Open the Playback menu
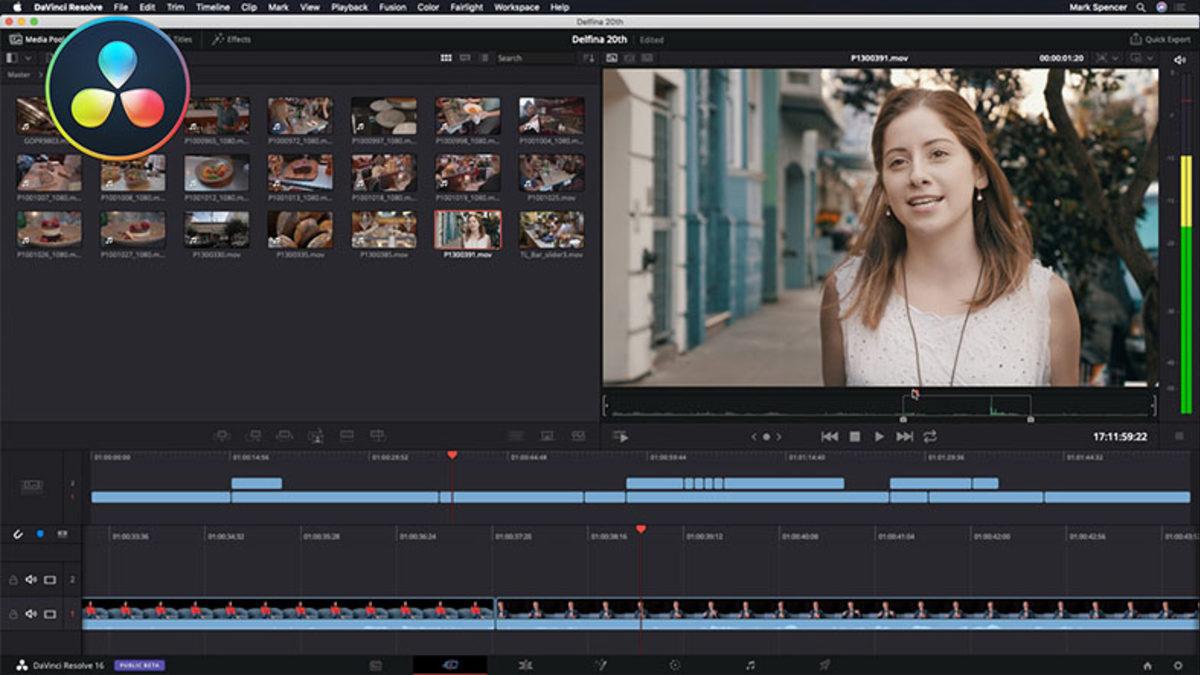Viewport: 1200px width, 675px height. click(x=349, y=7)
